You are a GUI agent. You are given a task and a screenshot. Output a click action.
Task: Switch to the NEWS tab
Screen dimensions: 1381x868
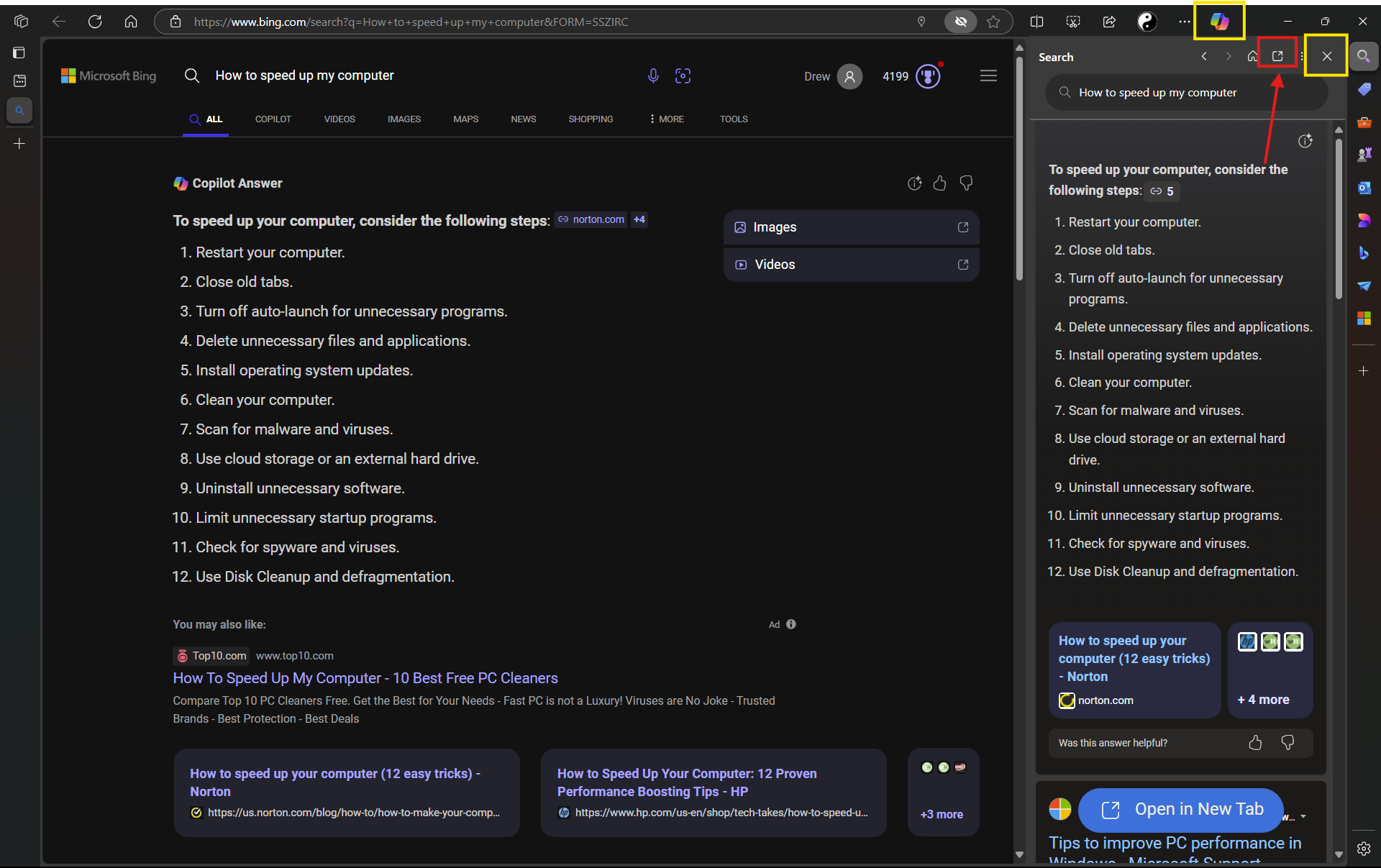pos(524,119)
